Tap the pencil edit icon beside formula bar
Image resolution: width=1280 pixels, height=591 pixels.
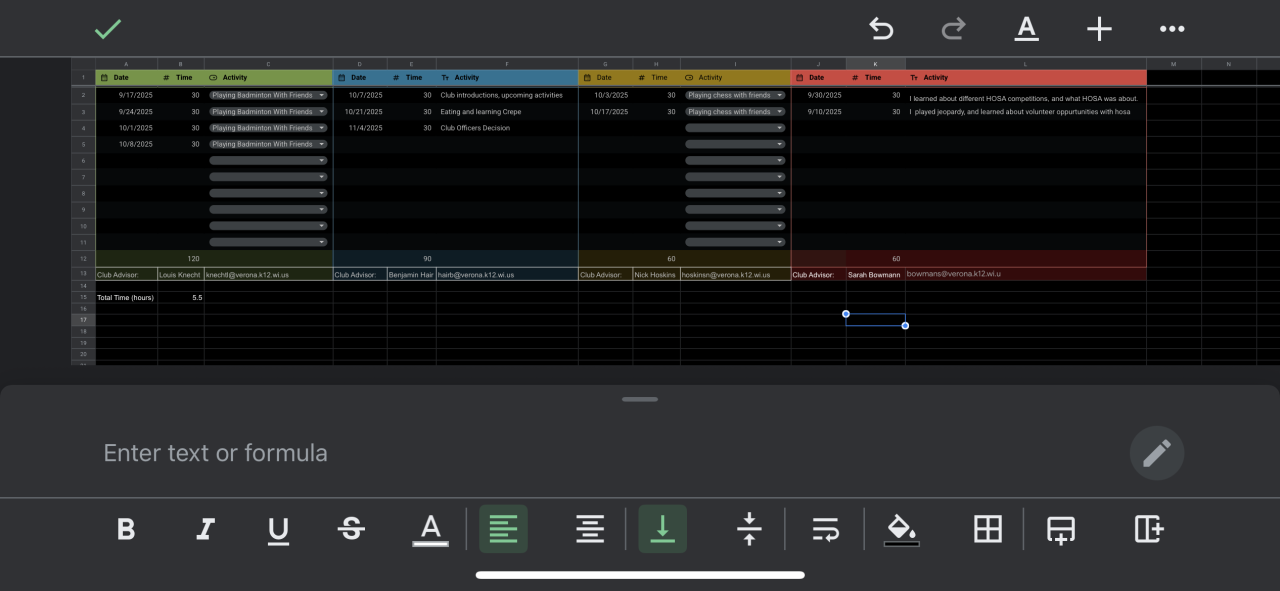pyautogui.click(x=1157, y=453)
